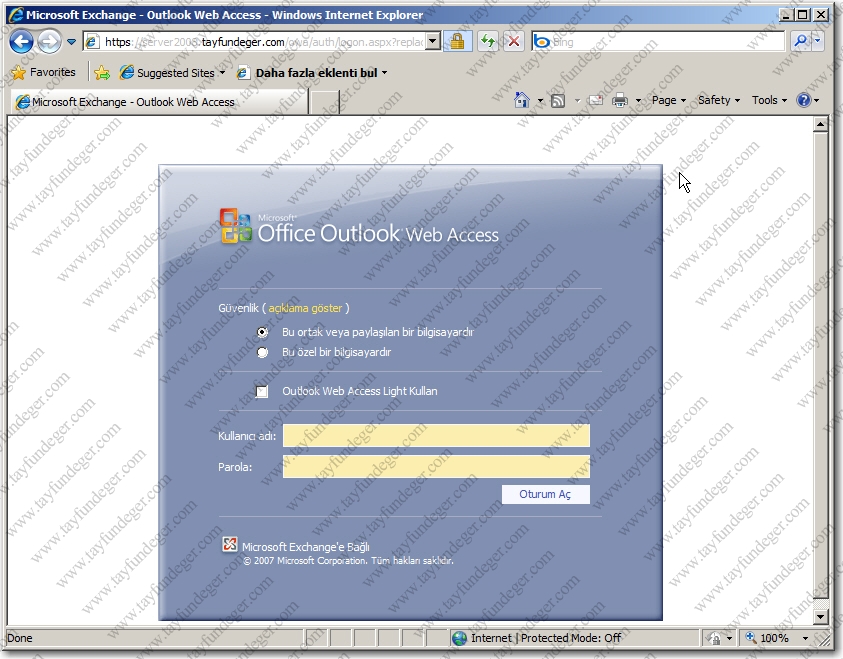
Task: Click the vertical scrollbar down arrow
Action: tap(820, 617)
